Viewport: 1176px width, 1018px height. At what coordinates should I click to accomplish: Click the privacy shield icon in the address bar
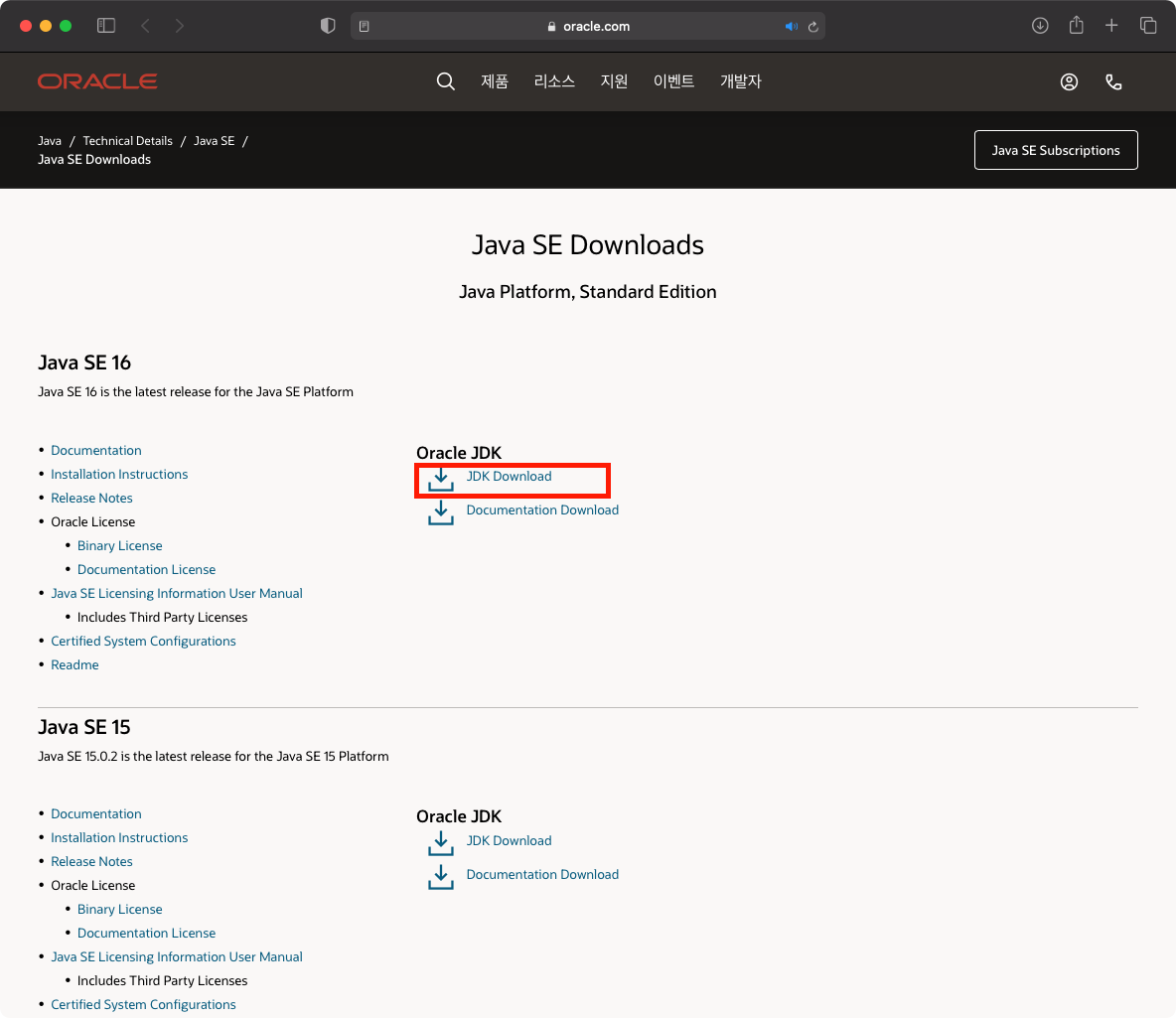pos(327,25)
